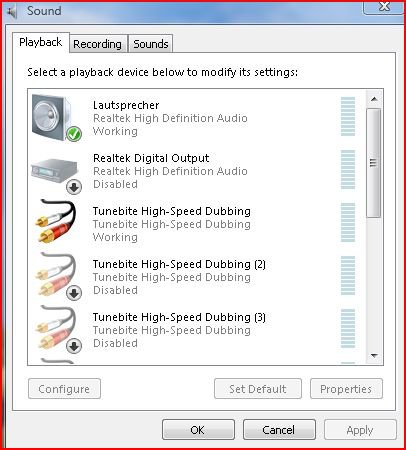The width and height of the screenshot is (406, 450).
Task: Click the level meter beside Lautsprecher
Action: click(x=348, y=117)
